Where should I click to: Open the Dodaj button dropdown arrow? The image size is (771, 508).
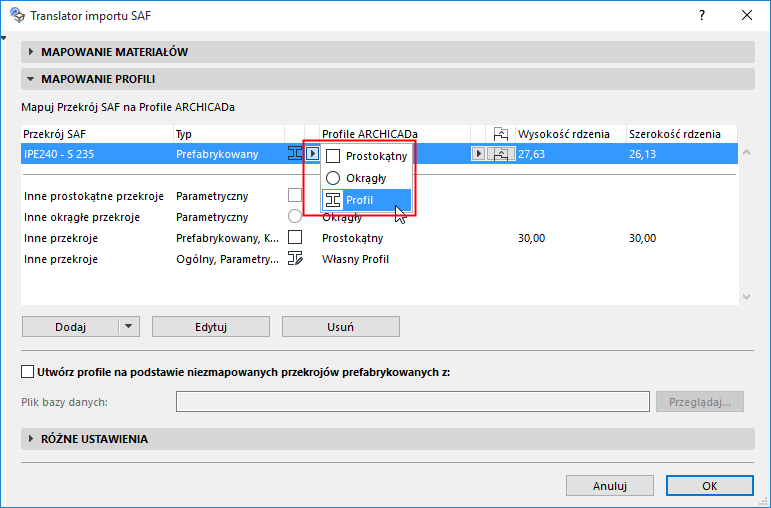click(x=129, y=327)
